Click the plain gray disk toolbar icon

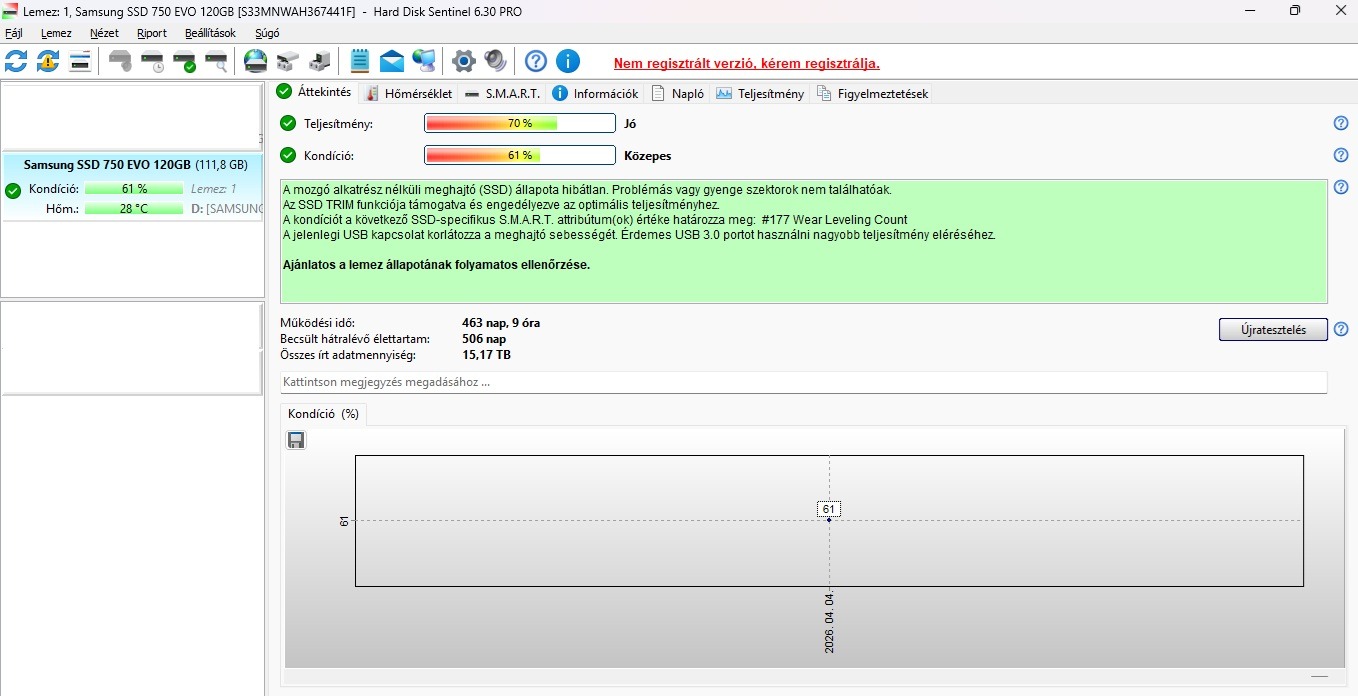pos(120,61)
